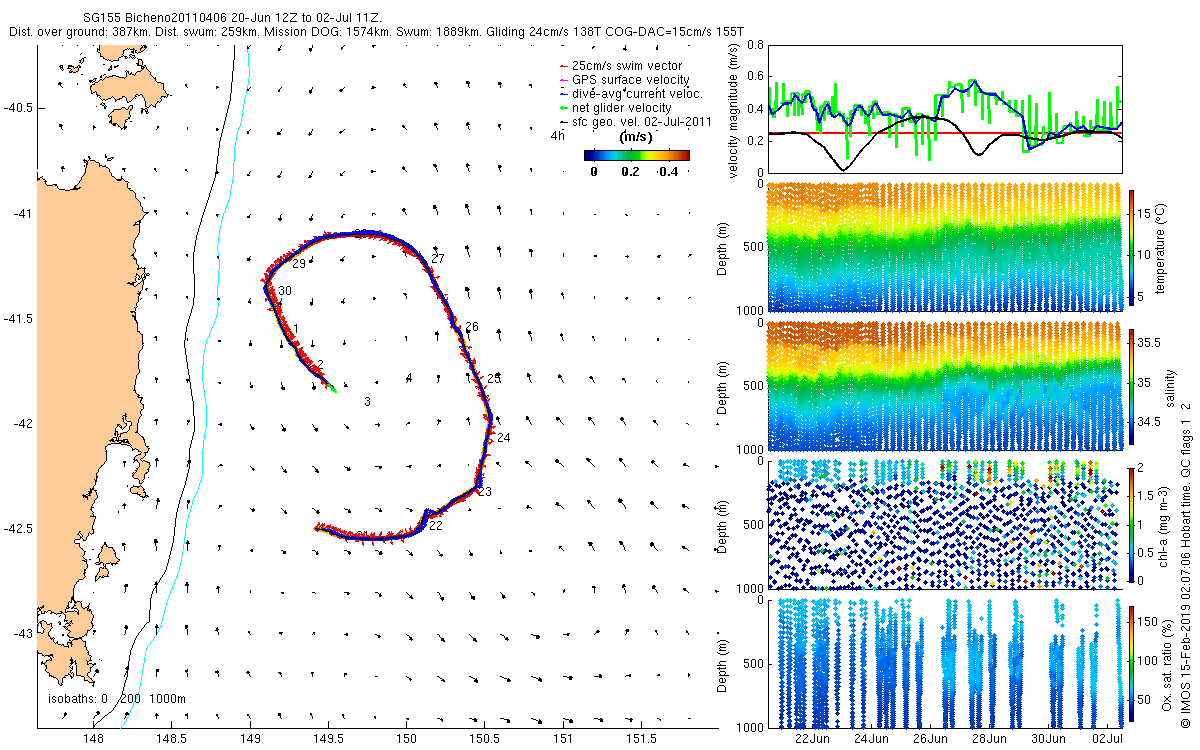Click the chl-a depth-section scatter plot
This screenshot has height=750, width=1200.
click(943, 524)
